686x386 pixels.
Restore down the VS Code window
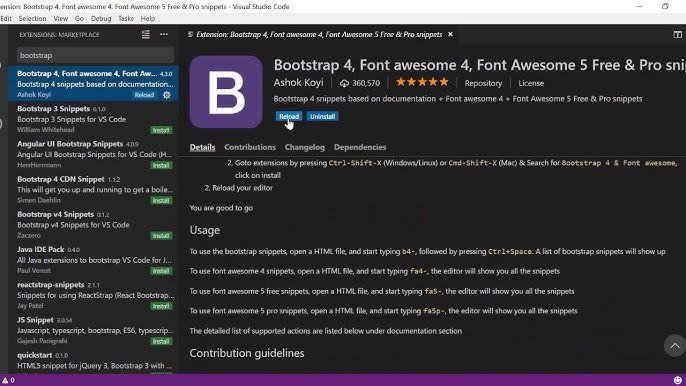(x=665, y=6)
